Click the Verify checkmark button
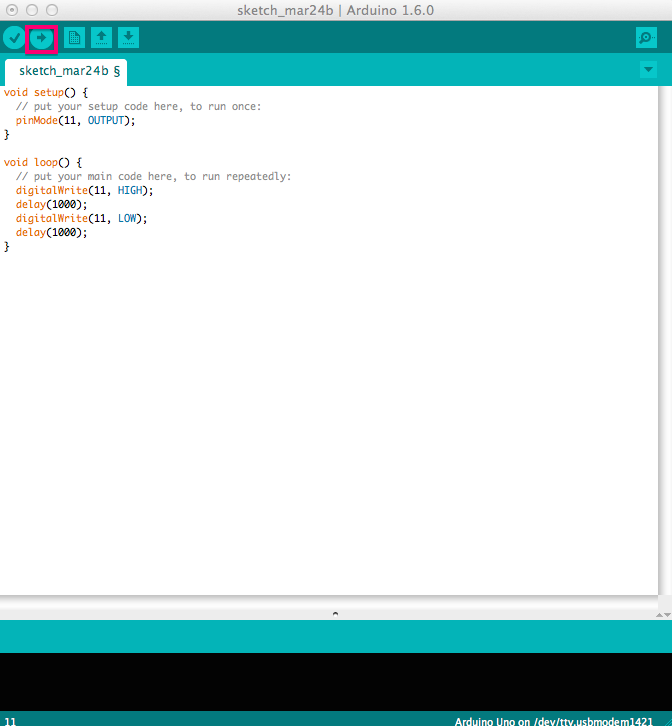The width and height of the screenshot is (672, 726). coord(14,38)
